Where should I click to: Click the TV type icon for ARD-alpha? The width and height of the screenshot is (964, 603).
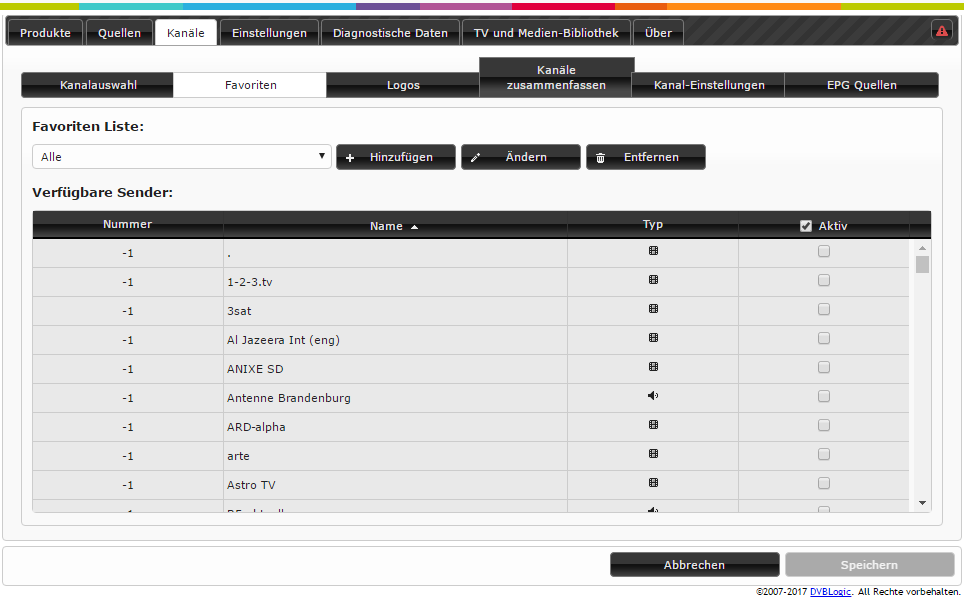coord(653,425)
